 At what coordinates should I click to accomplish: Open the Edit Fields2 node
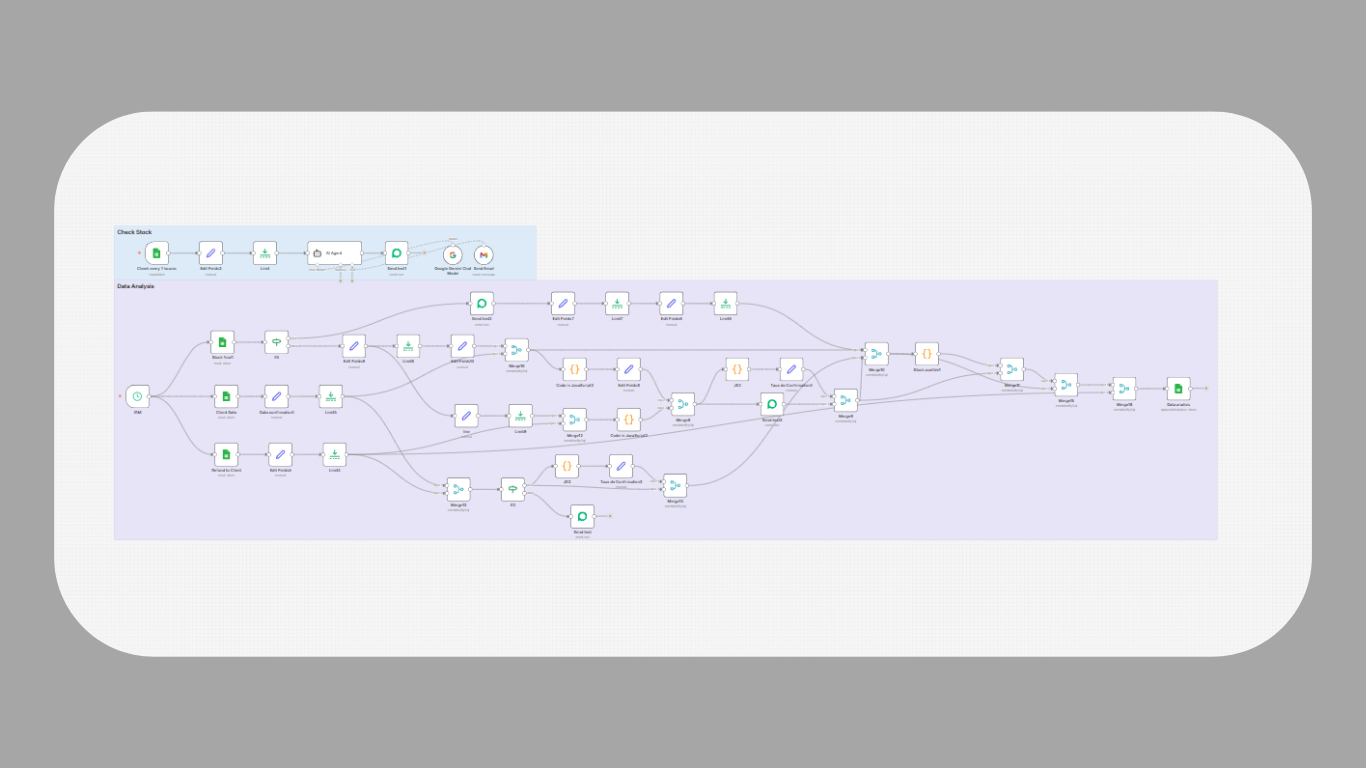pyautogui.click(x=210, y=253)
